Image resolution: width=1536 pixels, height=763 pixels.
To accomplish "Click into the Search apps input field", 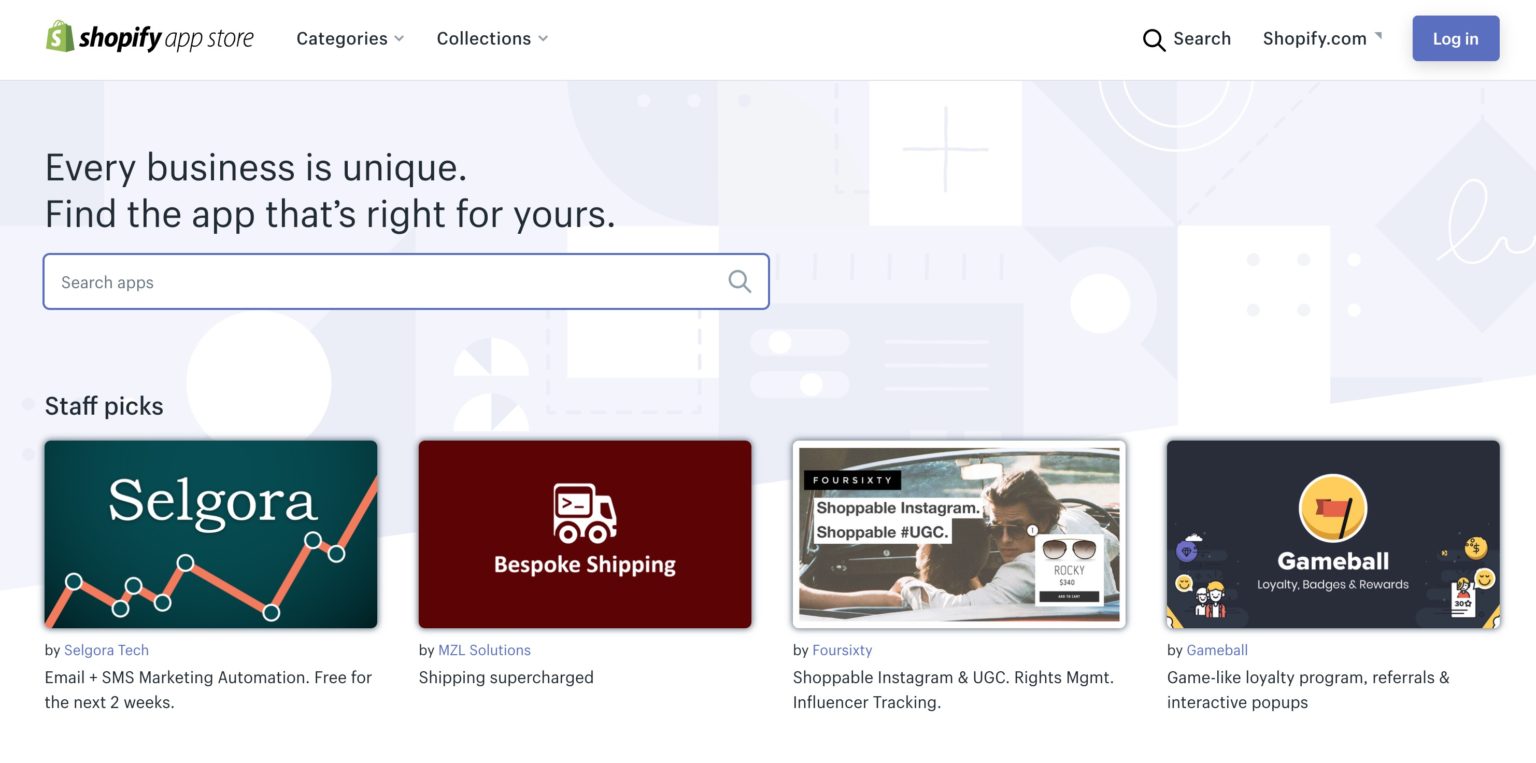I will pos(406,281).
